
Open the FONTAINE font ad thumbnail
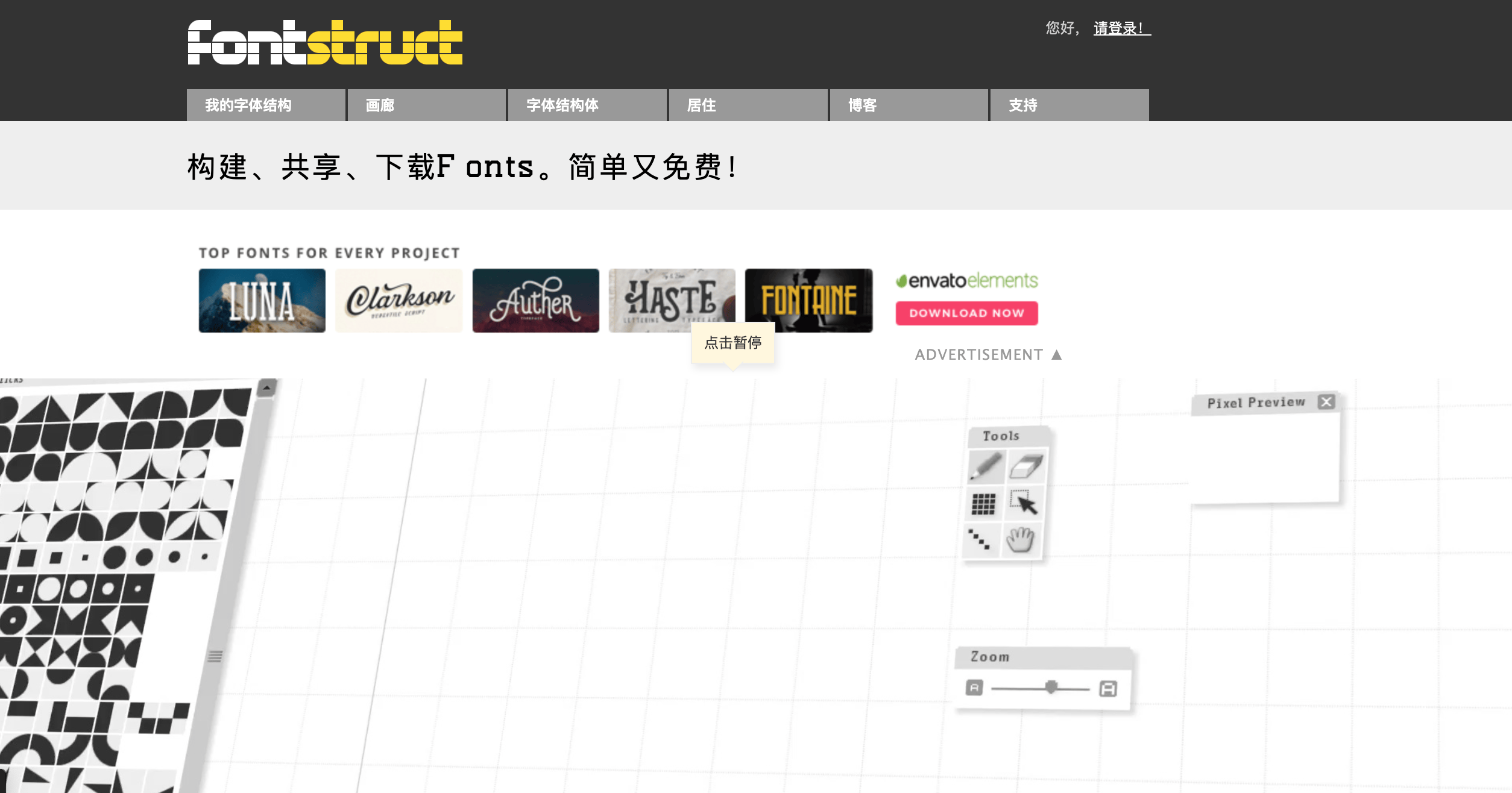808,301
